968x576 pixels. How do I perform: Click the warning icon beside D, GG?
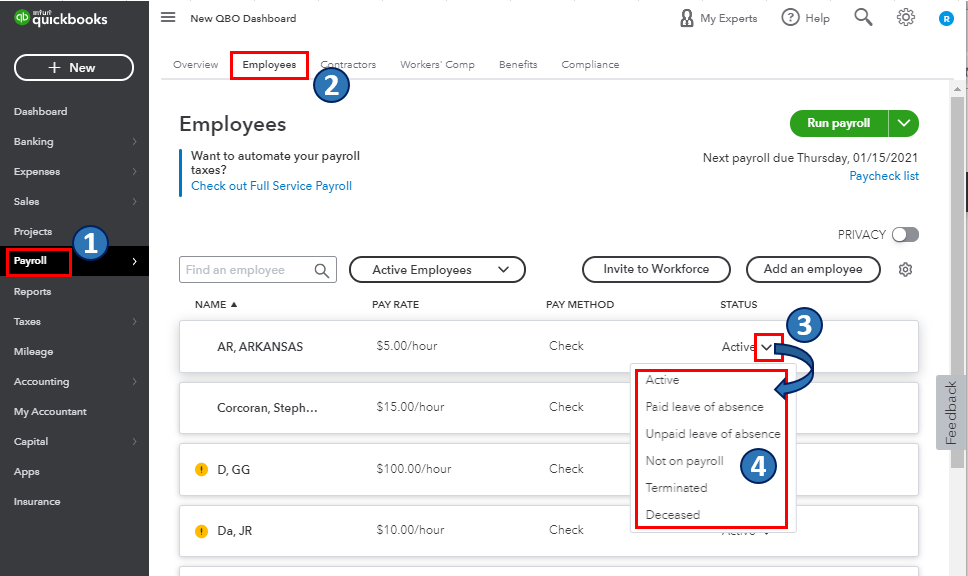coord(201,469)
